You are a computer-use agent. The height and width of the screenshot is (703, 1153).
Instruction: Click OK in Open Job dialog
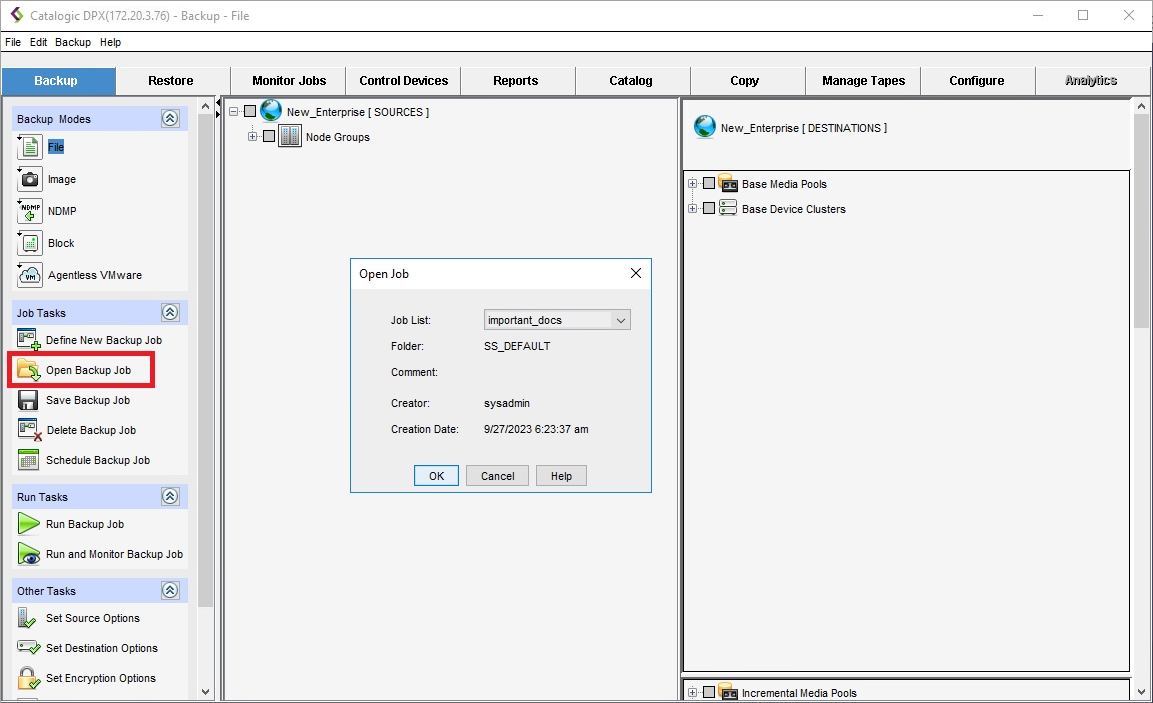[x=436, y=476]
